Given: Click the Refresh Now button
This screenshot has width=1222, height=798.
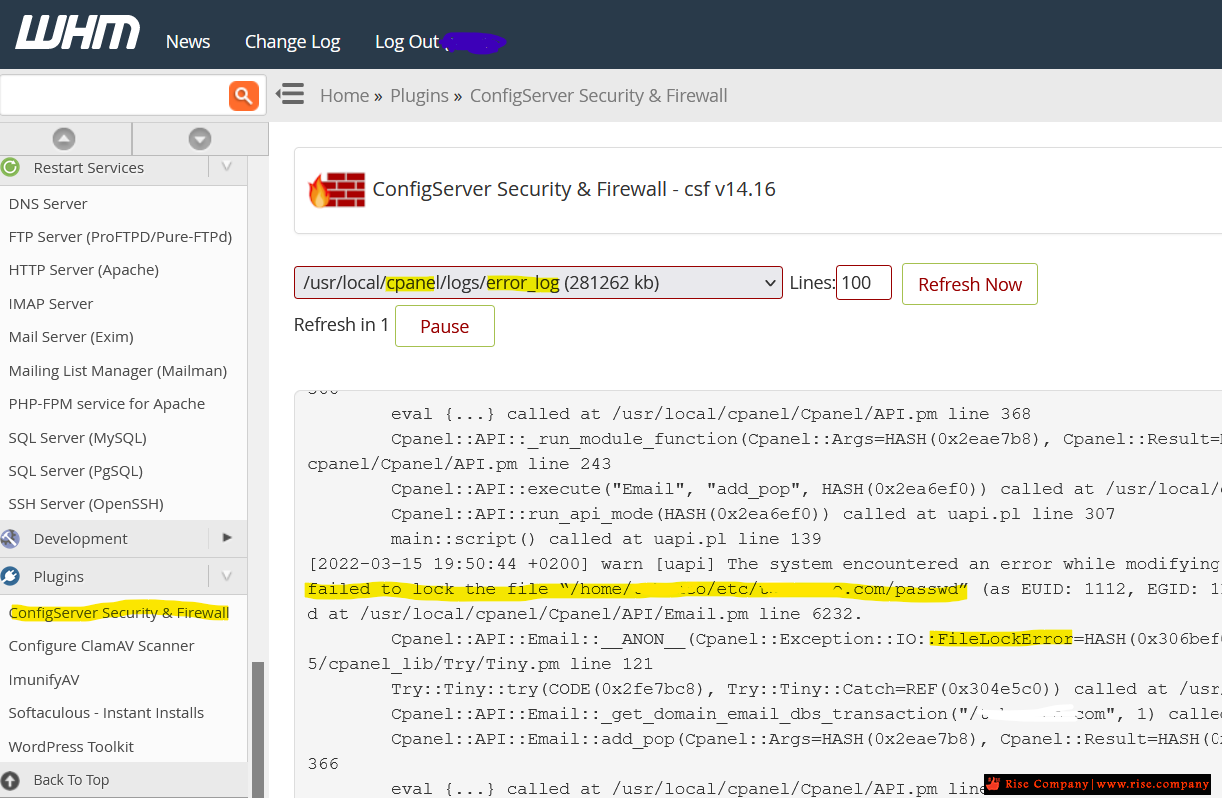Looking at the screenshot, I should point(970,284).
